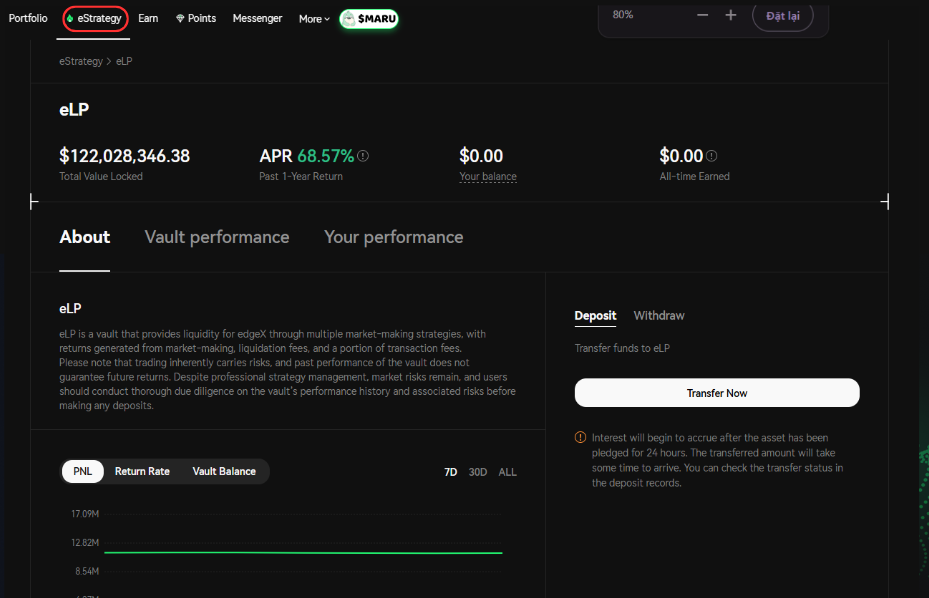Image resolution: width=929 pixels, height=598 pixels.
Task: Switch chart to Return Rate
Action: [142, 471]
